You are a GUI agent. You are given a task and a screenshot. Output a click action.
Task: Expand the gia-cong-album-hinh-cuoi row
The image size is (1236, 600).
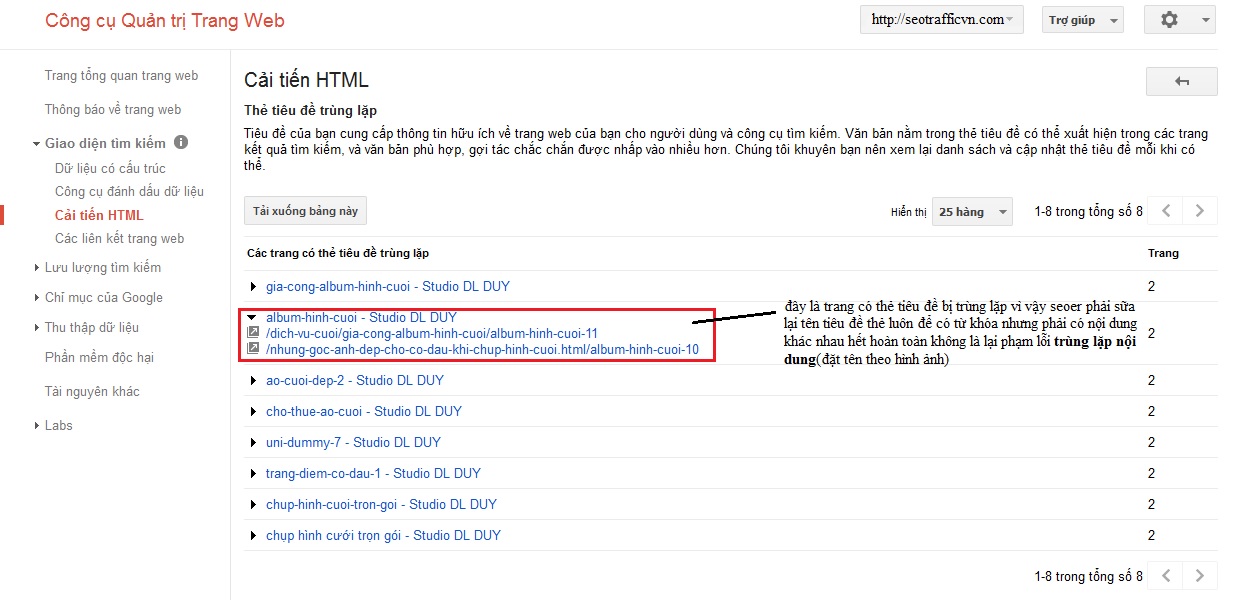[253, 287]
